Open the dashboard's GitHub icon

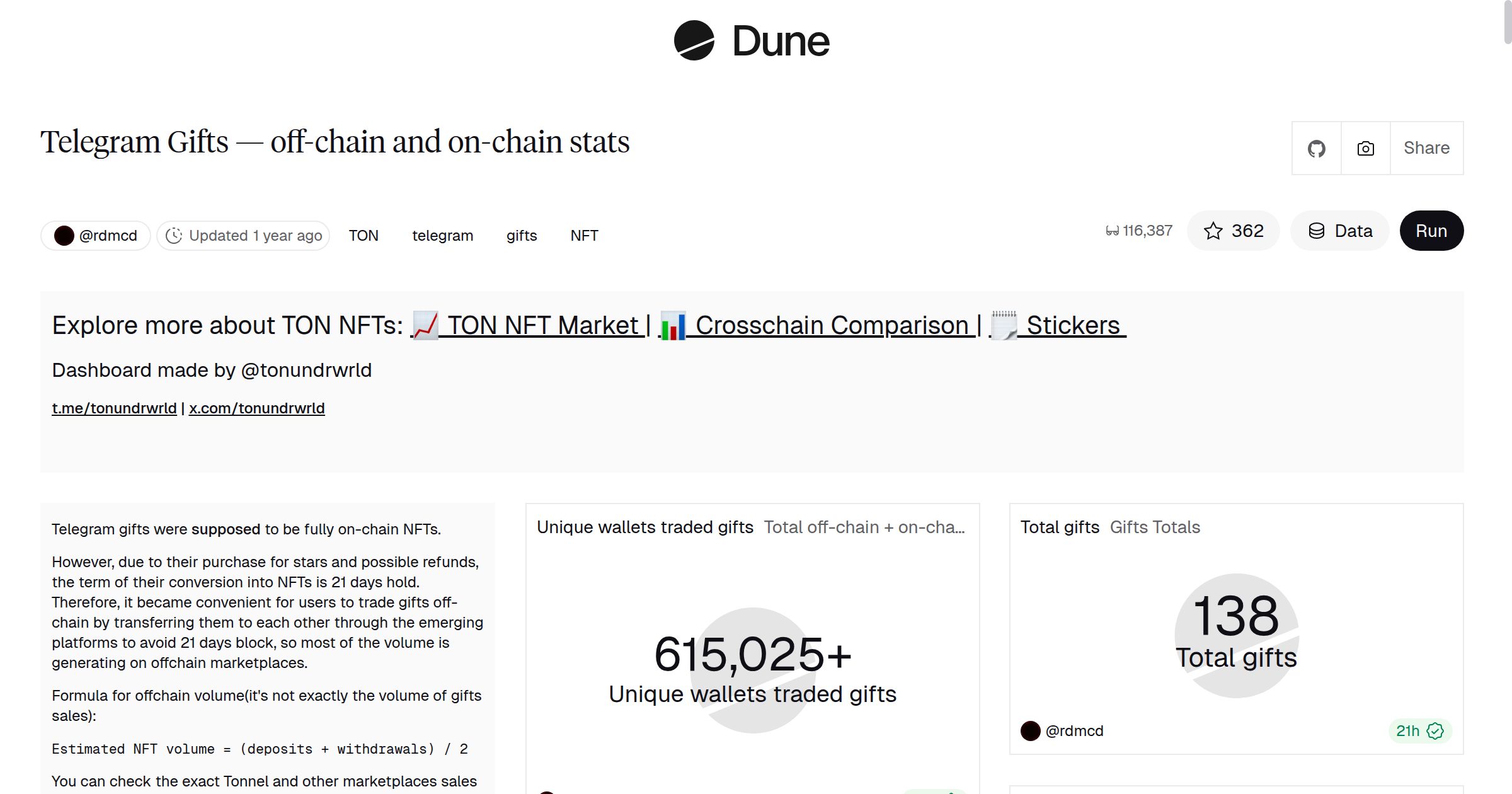click(x=1316, y=148)
